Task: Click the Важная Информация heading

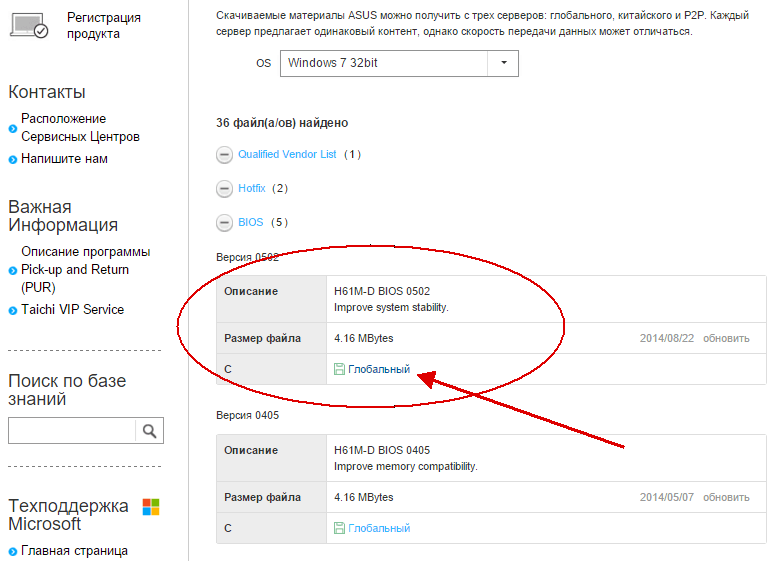Action: pos(63,216)
